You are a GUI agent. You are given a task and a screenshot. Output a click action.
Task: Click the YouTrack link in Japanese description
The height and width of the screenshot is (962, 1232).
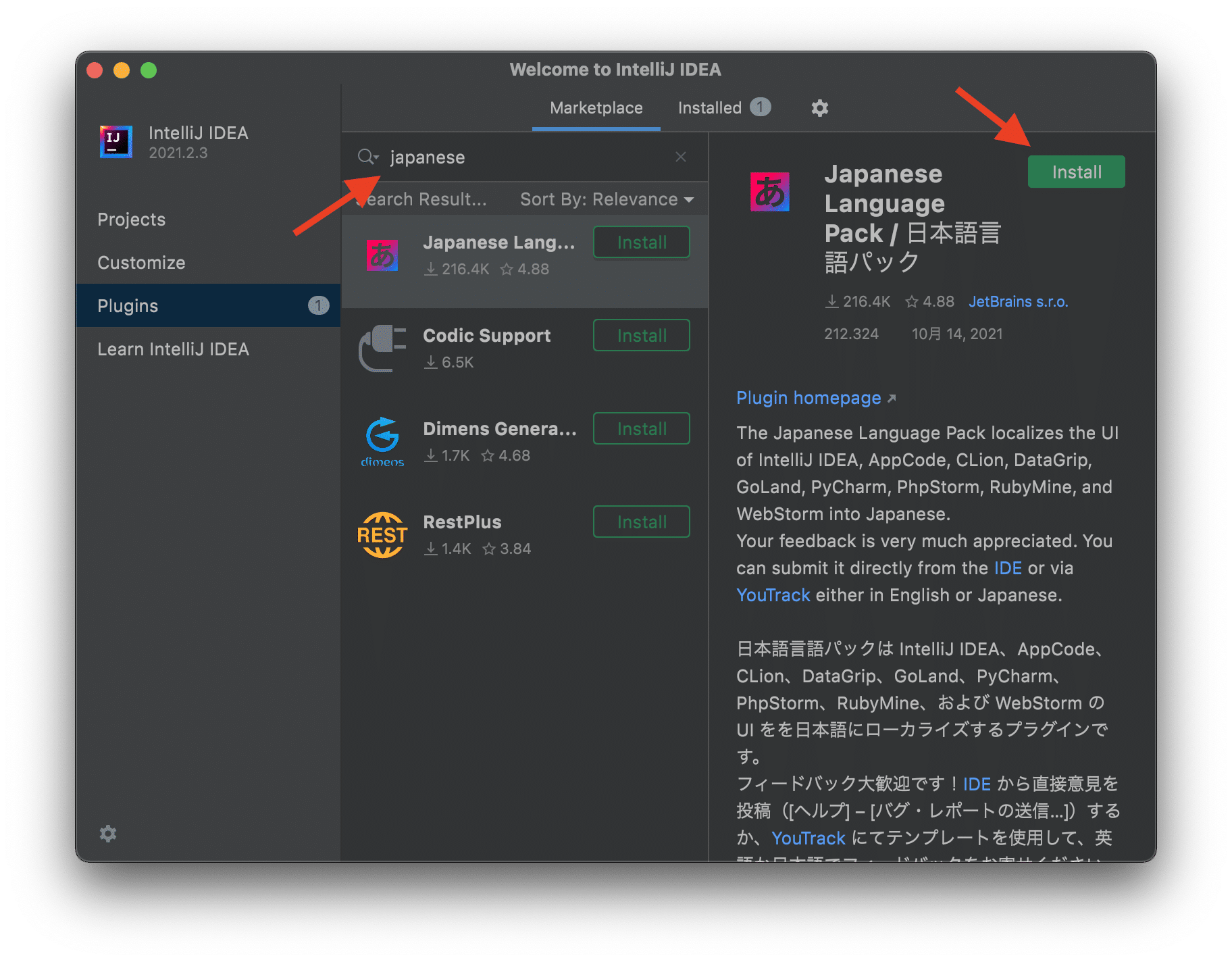pos(808,838)
